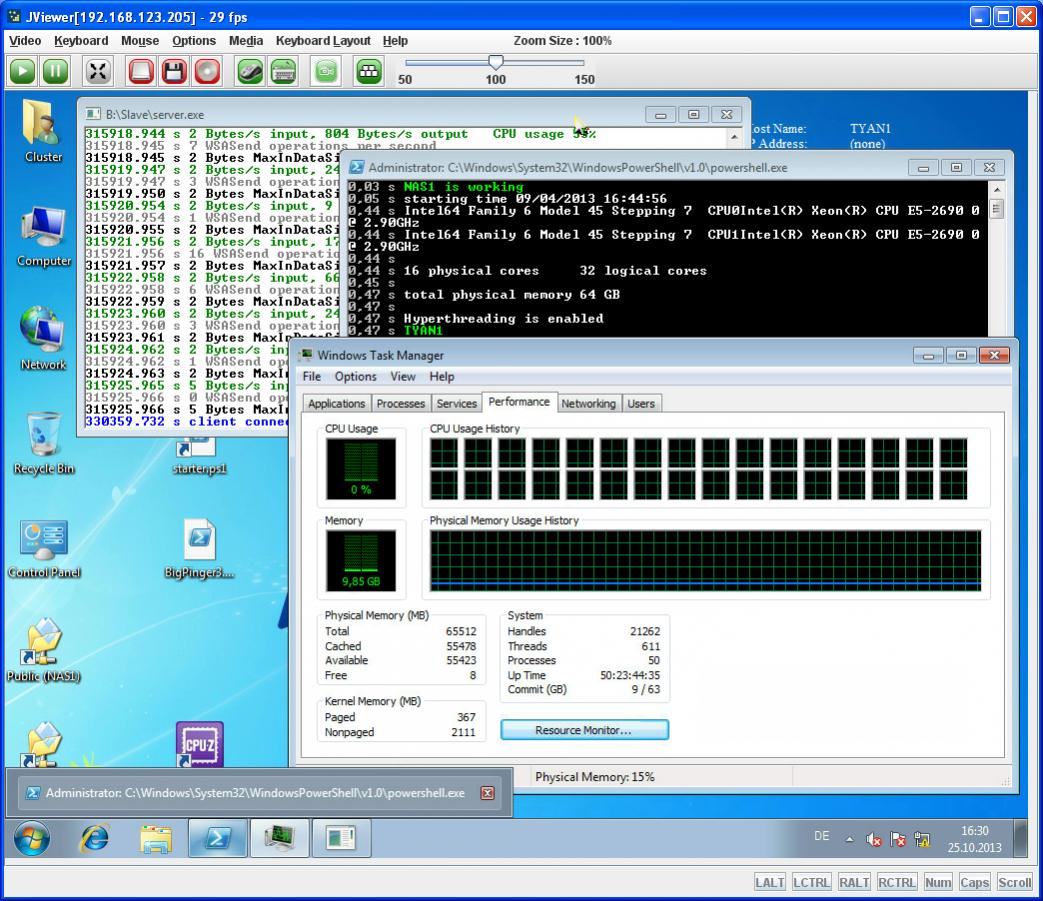Open the Options menu in JViewer
This screenshot has height=901, width=1043.
194,41
